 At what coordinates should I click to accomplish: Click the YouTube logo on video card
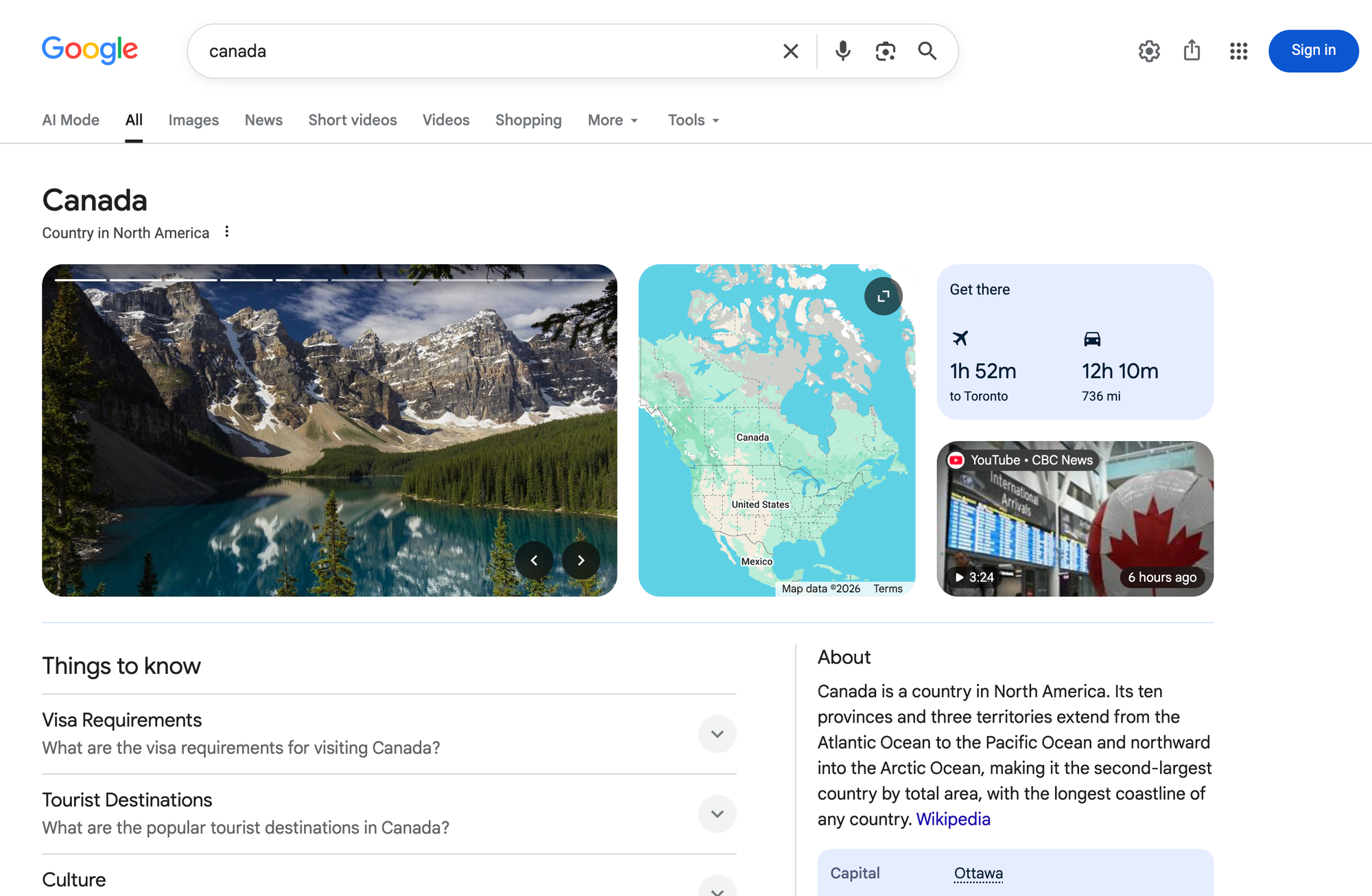[x=956, y=460]
